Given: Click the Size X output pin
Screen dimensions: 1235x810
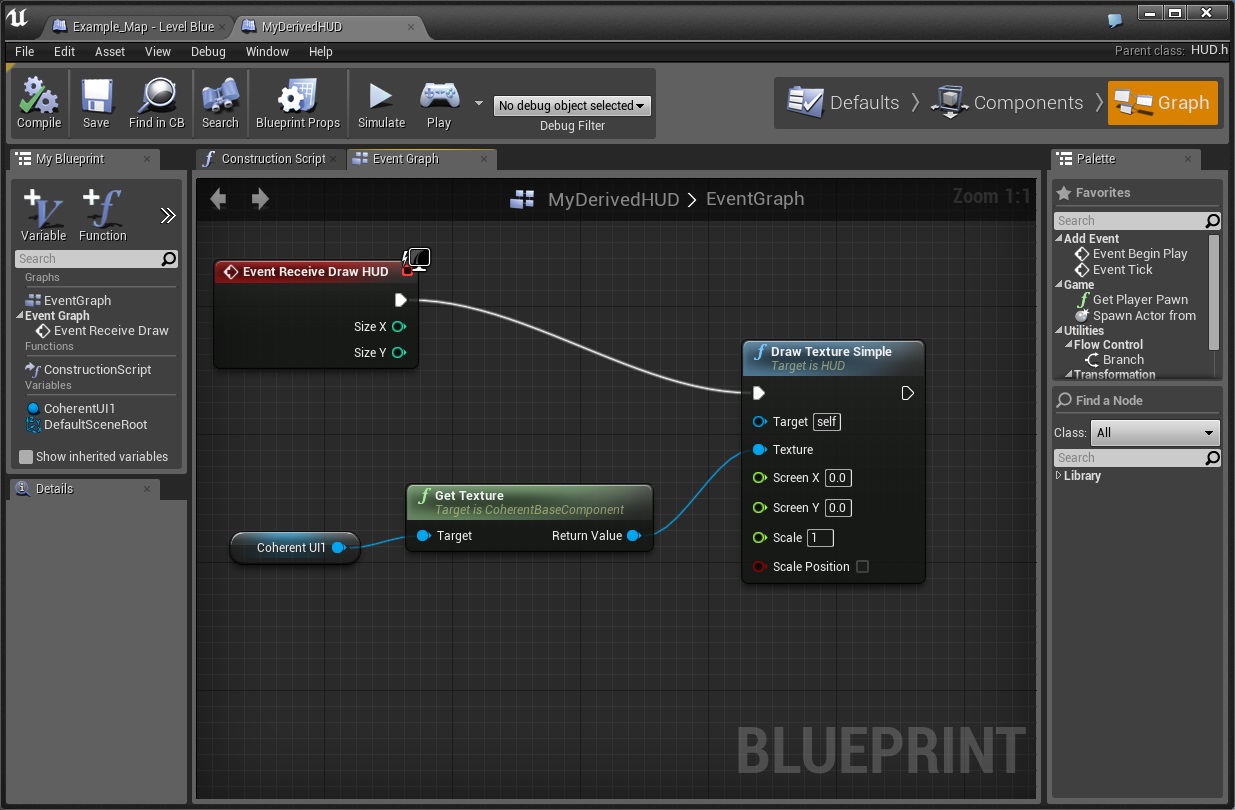Looking at the screenshot, I should [x=399, y=327].
